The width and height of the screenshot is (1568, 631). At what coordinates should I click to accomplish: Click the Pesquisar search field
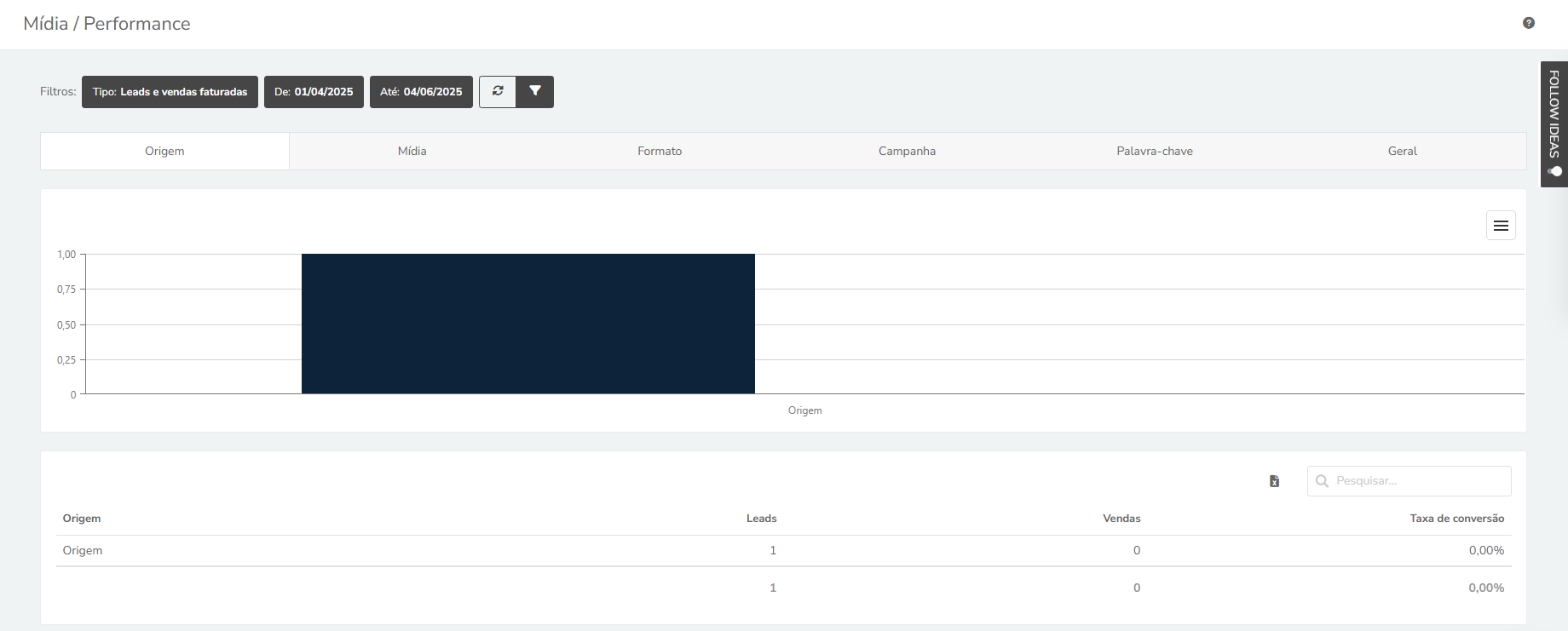[x=1409, y=481]
